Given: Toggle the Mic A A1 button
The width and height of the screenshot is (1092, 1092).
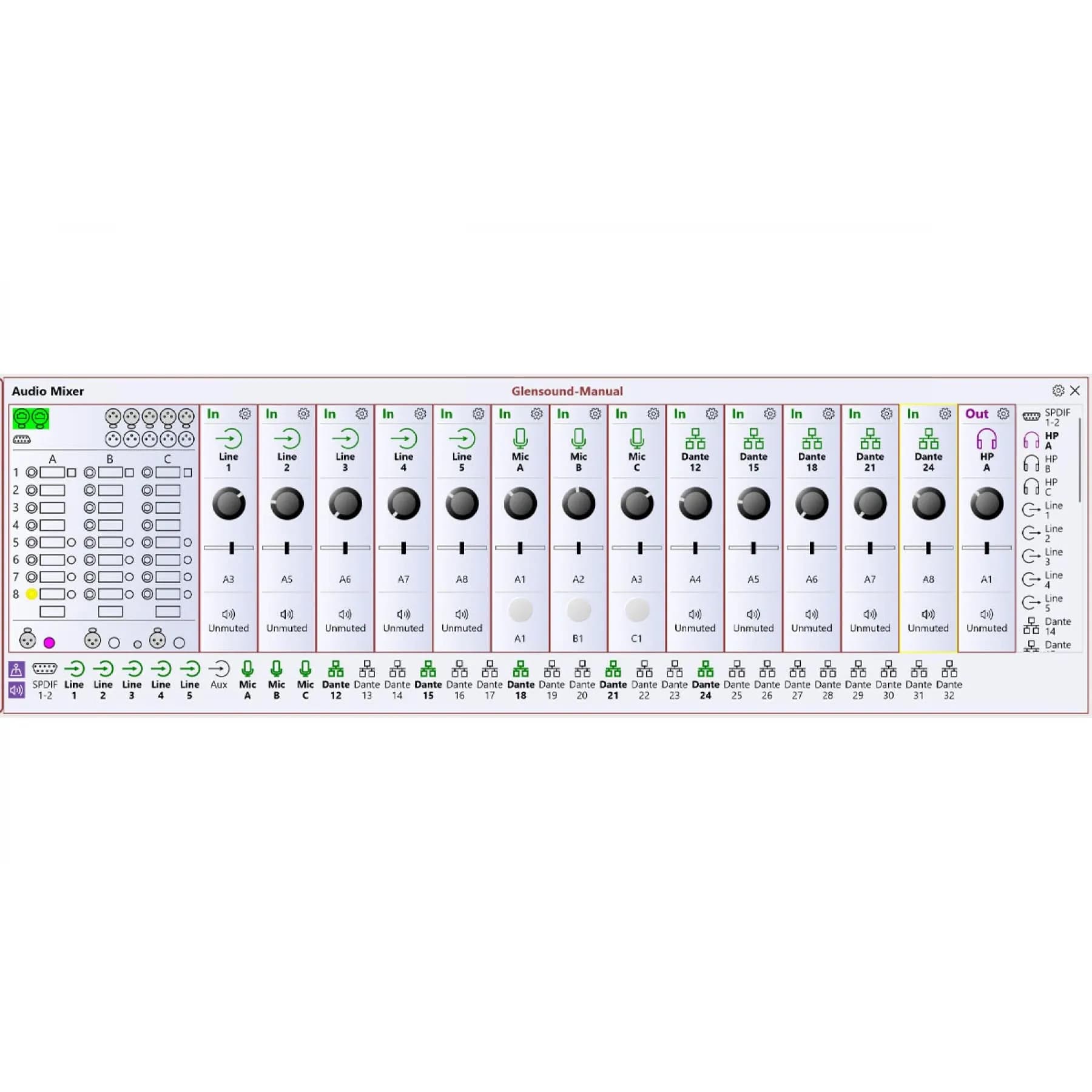Looking at the screenshot, I should point(520,610).
